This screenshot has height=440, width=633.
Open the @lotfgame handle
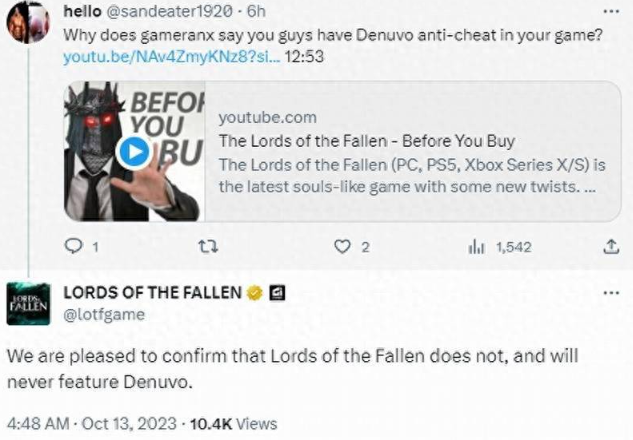tap(104, 314)
